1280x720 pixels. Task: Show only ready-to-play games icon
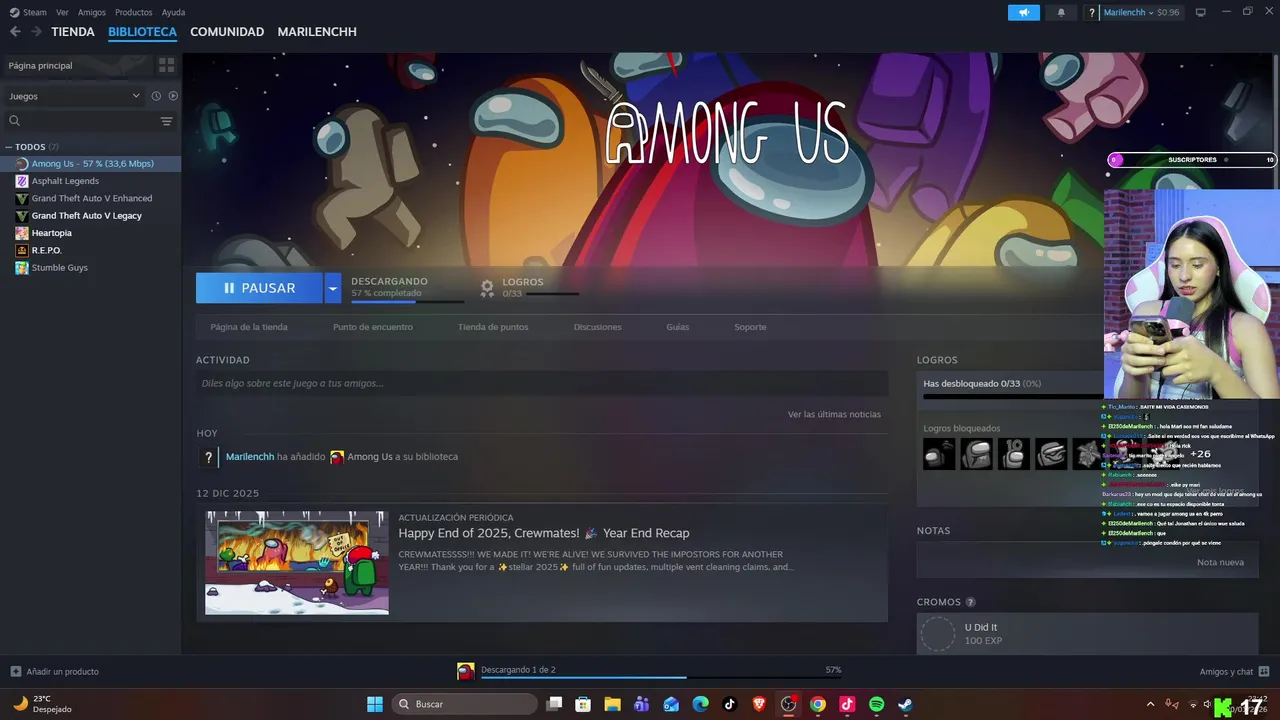click(173, 96)
